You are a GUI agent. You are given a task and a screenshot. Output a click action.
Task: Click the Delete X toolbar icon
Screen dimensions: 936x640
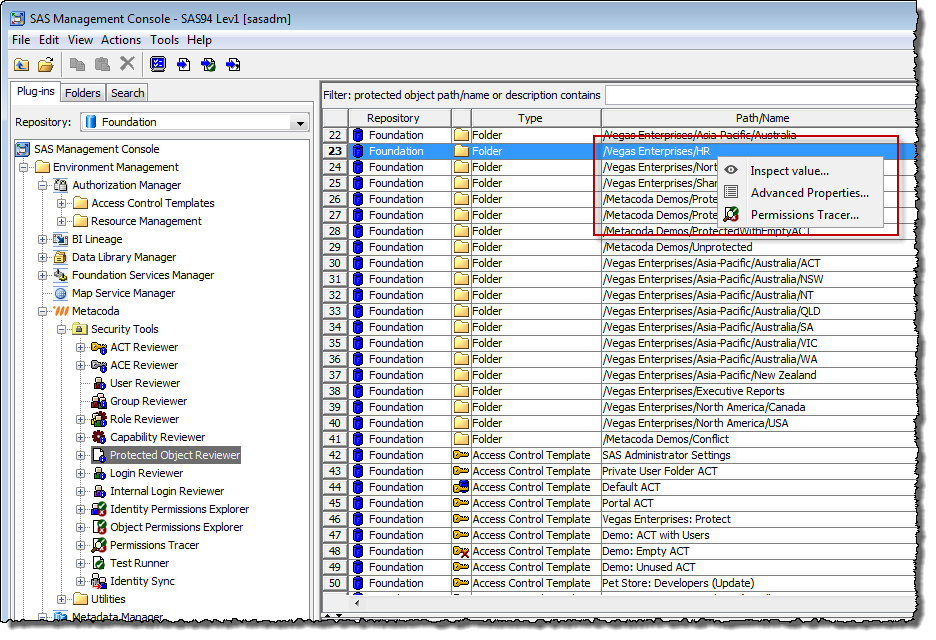click(127, 64)
